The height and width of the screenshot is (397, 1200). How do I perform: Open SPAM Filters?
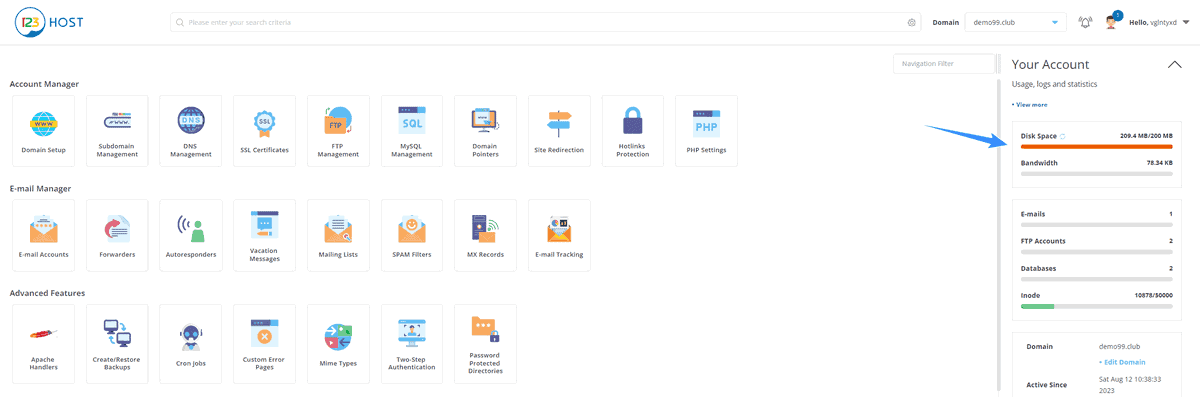412,235
